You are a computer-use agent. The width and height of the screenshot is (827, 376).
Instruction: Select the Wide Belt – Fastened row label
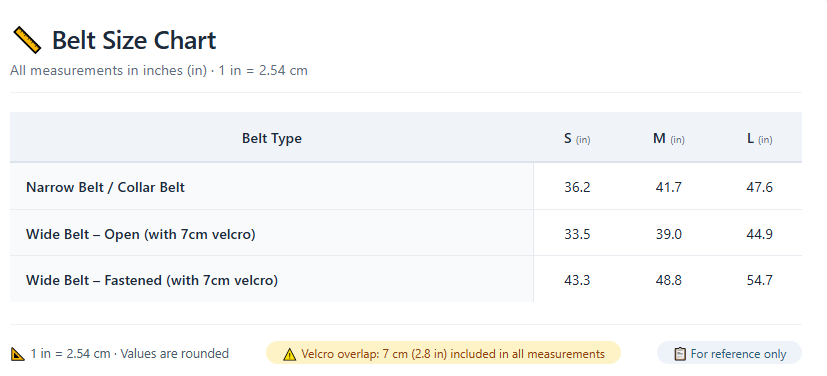coord(152,280)
